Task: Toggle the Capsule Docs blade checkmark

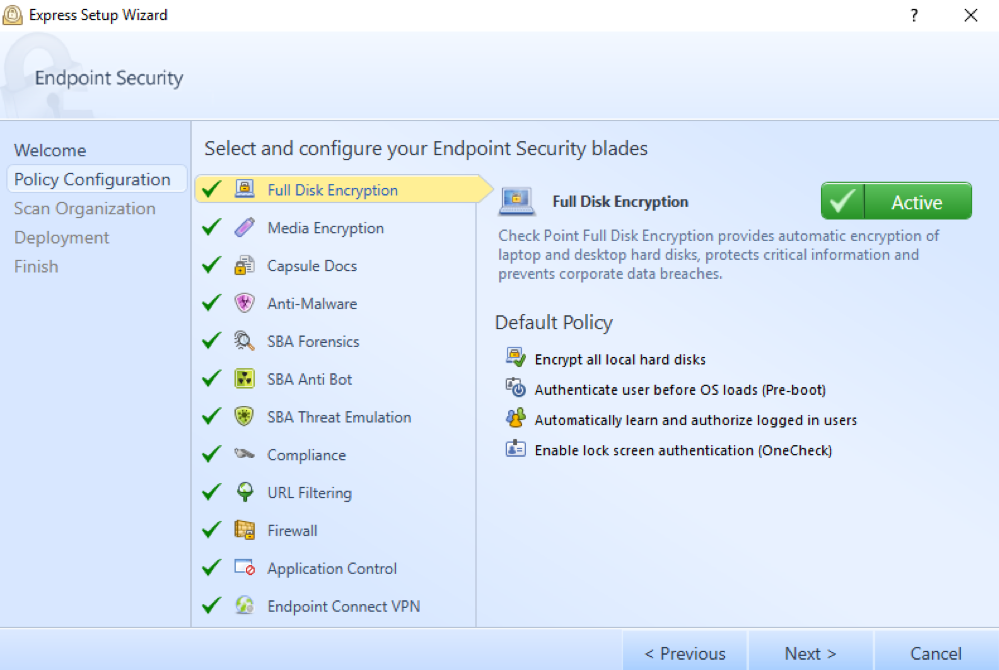Action: [212, 265]
